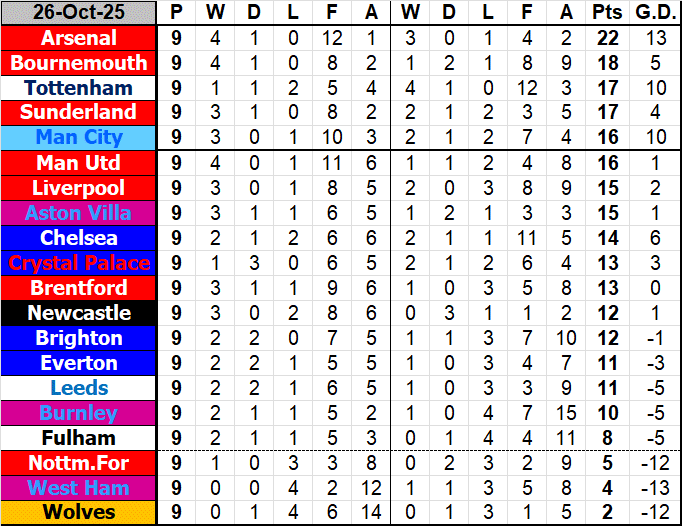
Task: Click the West Ham team name
Action: (79, 488)
